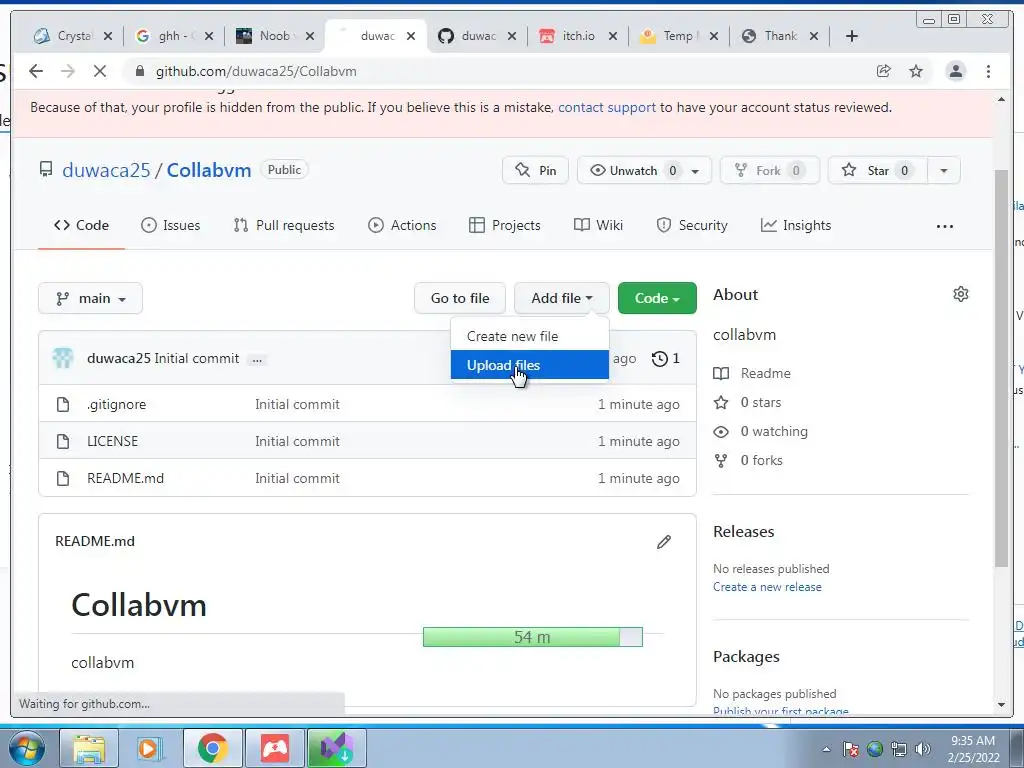Star the Collabvm repository

point(877,170)
